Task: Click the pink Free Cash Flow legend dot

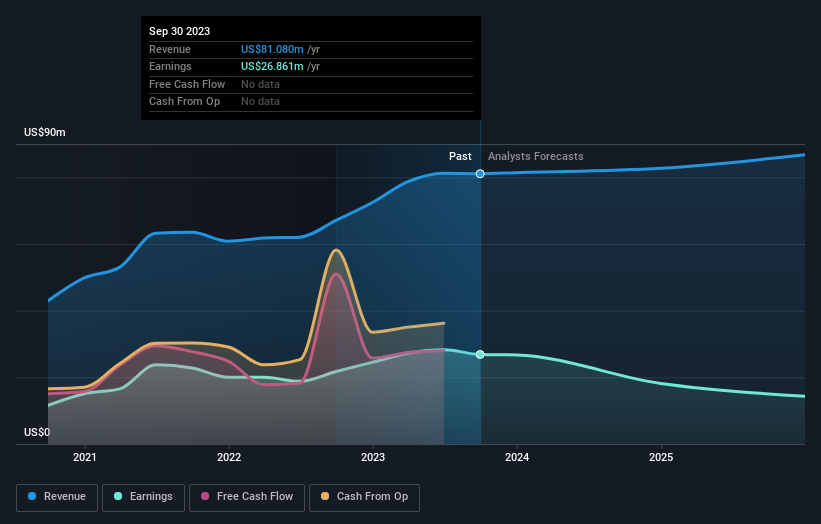Action: coord(205,496)
